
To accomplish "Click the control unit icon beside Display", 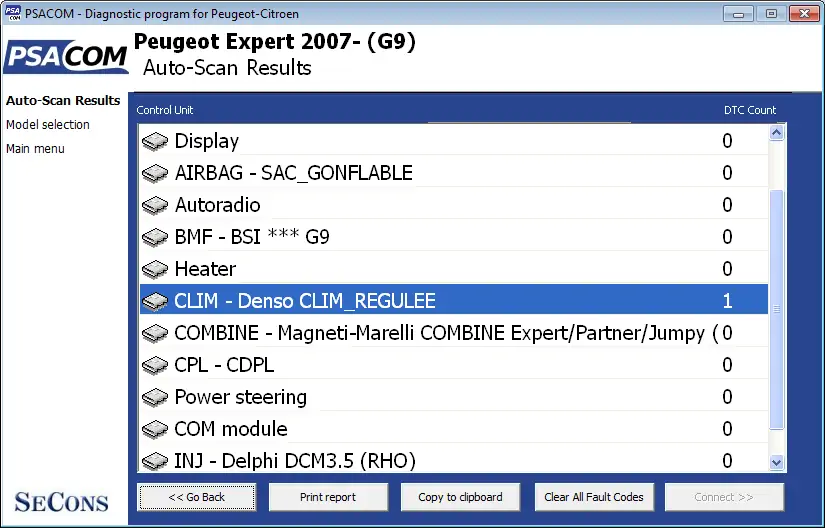I will (155, 141).
